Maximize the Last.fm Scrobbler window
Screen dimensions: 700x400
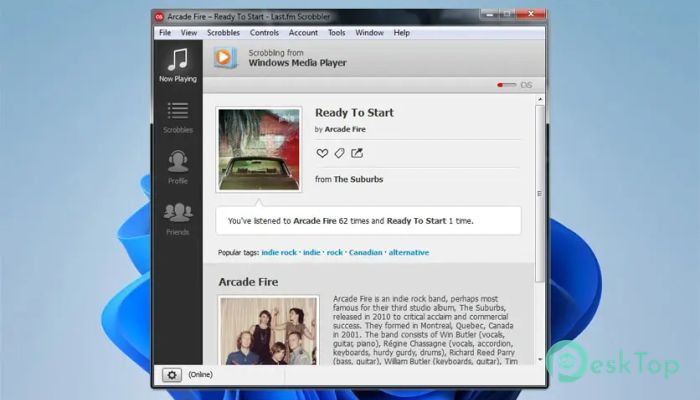pyautogui.click(x=508, y=14)
